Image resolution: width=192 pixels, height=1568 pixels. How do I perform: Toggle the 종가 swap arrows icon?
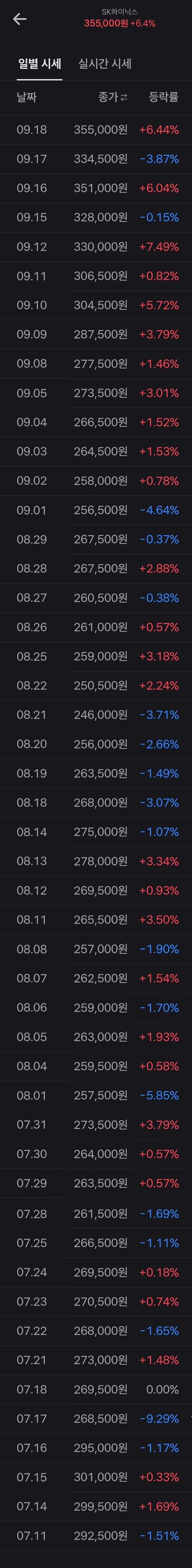124,97
